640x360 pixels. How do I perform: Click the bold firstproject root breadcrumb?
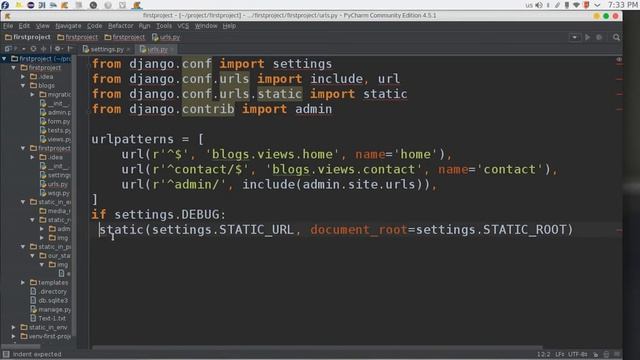(28, 37)
